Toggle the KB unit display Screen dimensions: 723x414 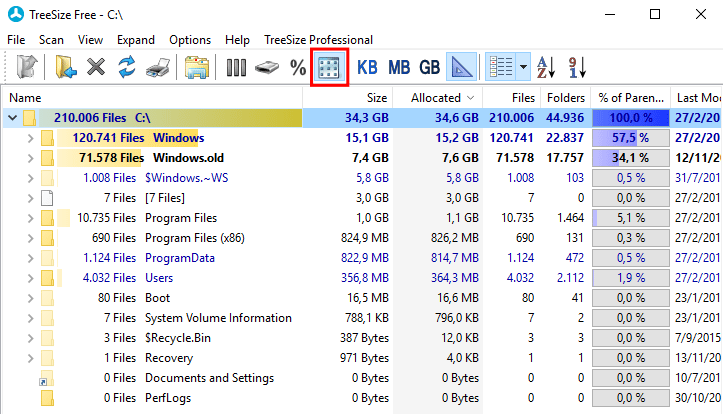[367, 67]
